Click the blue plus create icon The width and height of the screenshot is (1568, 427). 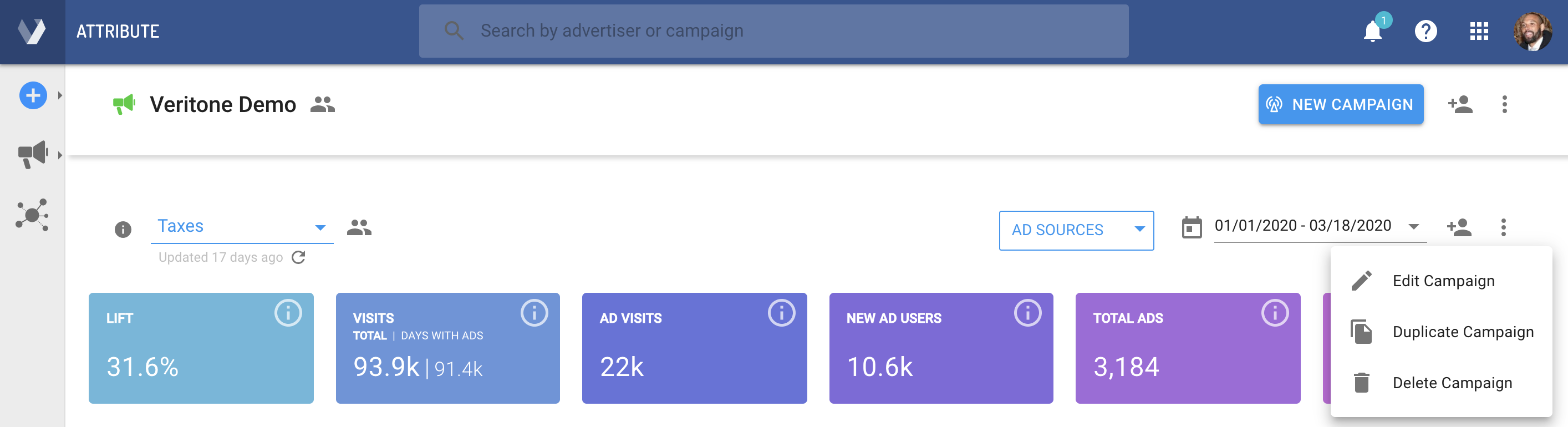click(33, 95)
